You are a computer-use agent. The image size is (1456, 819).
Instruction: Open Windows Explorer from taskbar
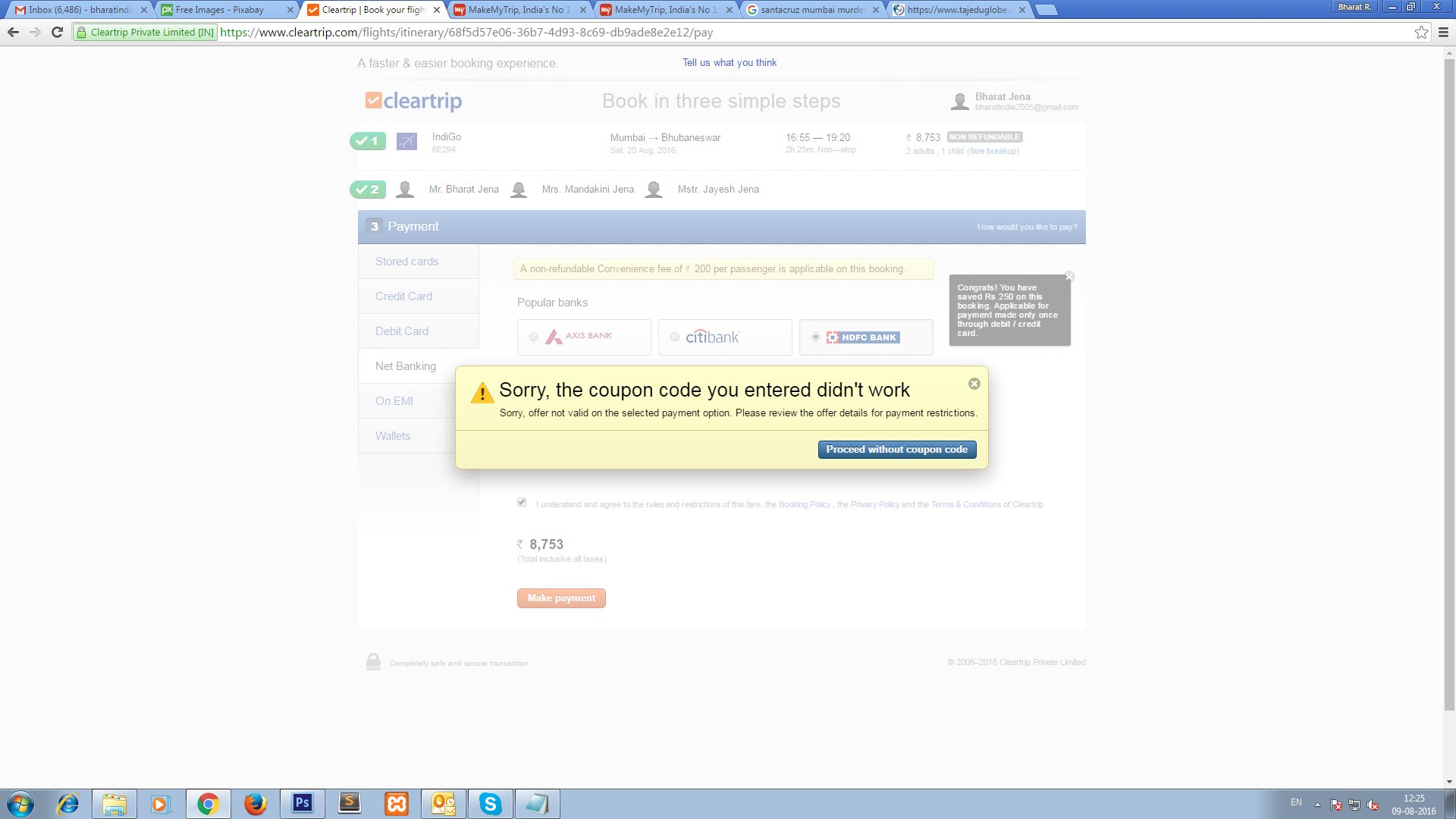click(115, 804)
